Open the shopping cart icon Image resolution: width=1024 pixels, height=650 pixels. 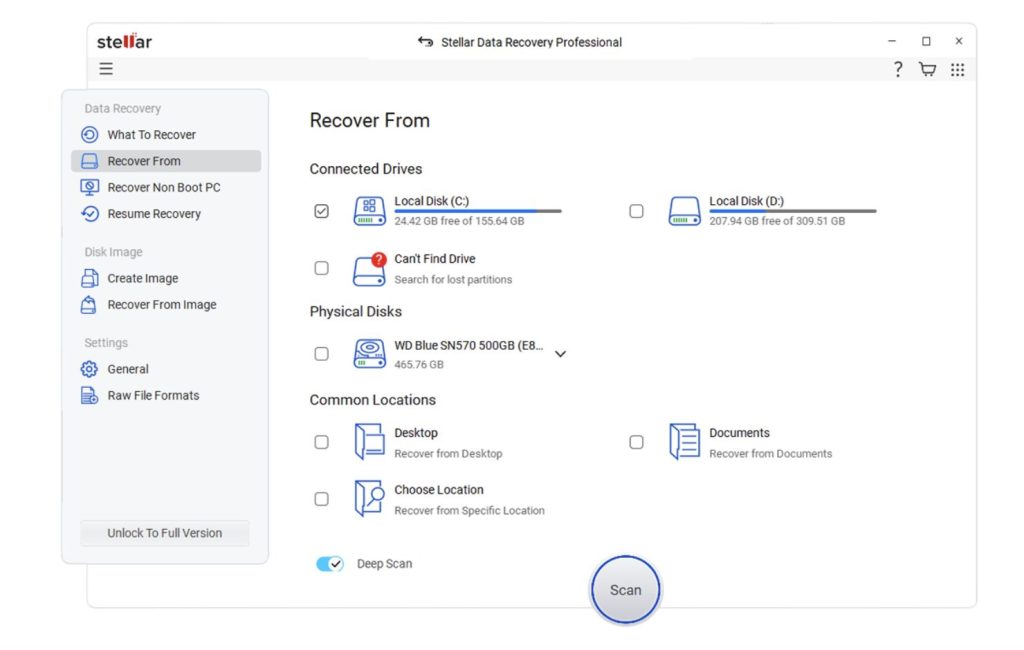927,69
